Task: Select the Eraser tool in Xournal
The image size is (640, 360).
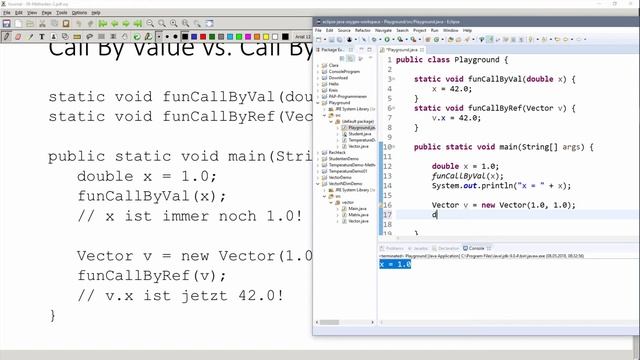Action: (x=18, y=37)
